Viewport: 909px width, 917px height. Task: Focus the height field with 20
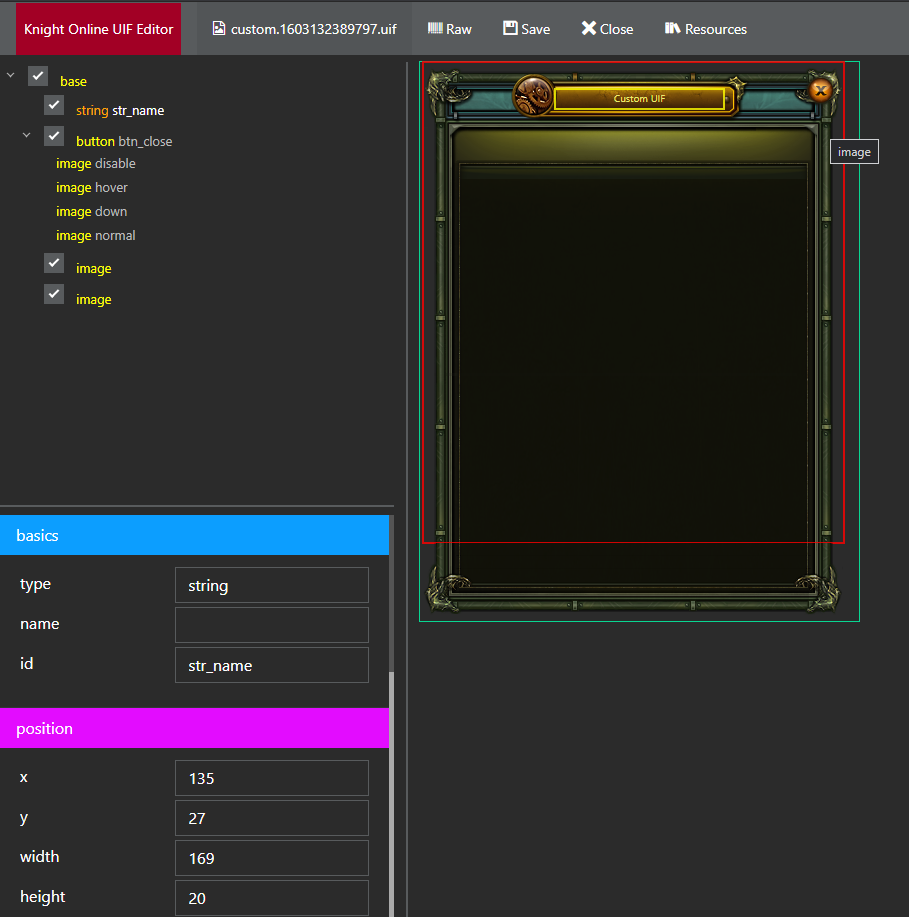tap(272, 898)
